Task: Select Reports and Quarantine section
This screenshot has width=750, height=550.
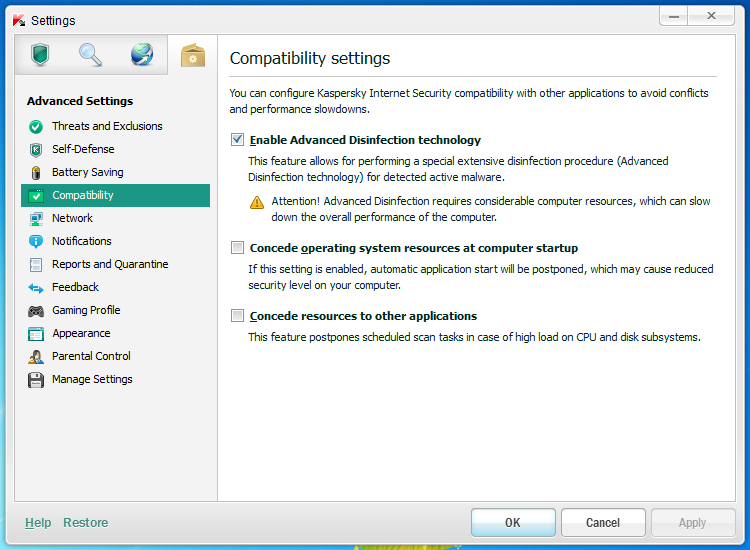Action: (110, 264)
